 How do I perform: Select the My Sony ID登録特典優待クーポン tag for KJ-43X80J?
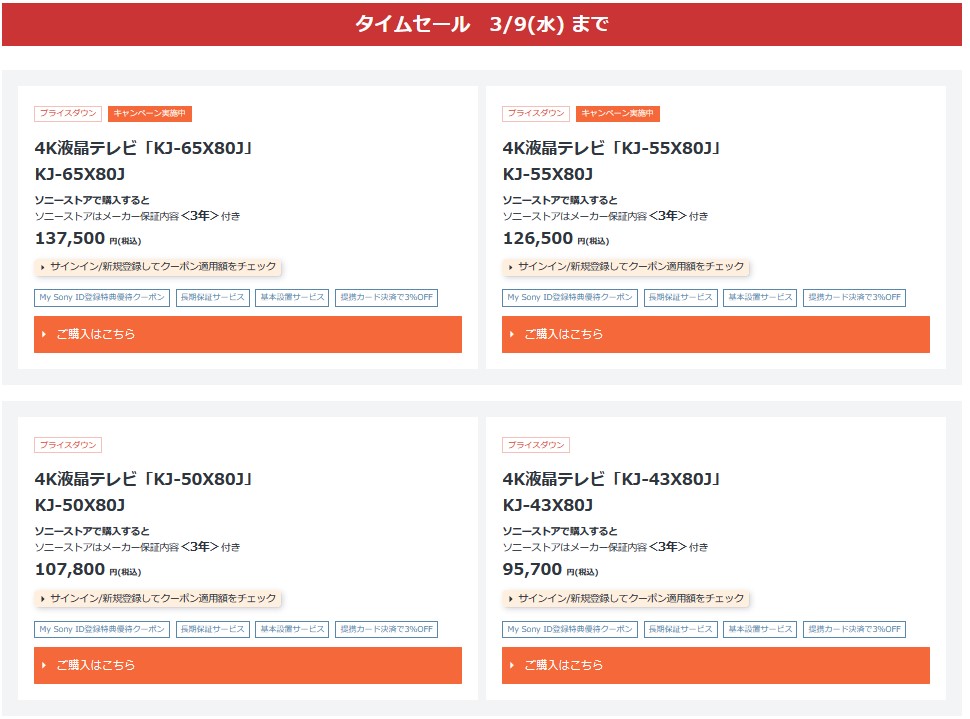pyautogui.click(x=570, y=629)
